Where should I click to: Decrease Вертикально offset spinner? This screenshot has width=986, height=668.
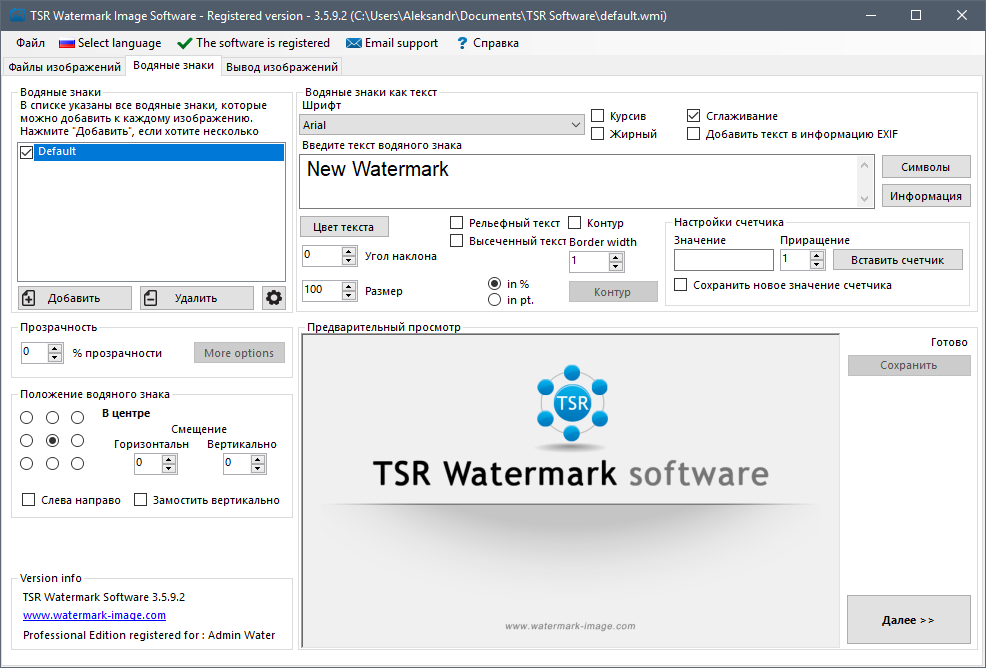click(258, 469)
